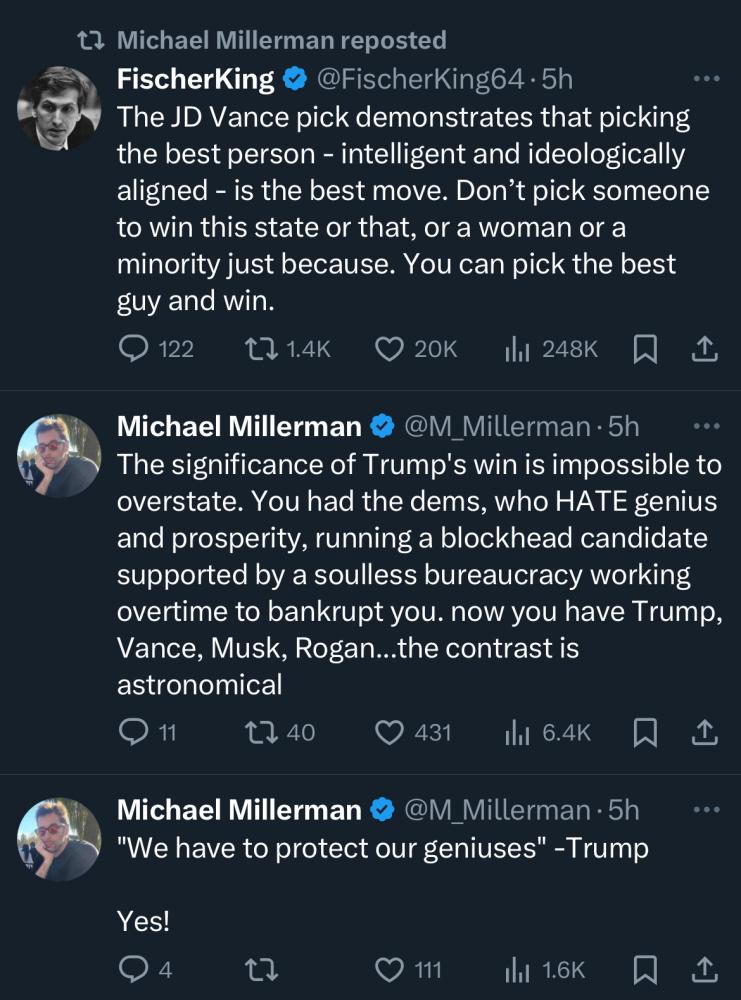Screen dimensions: 741x1000
Task: Share the "protect our geniuses" post
Action: (x=705, y=969)
